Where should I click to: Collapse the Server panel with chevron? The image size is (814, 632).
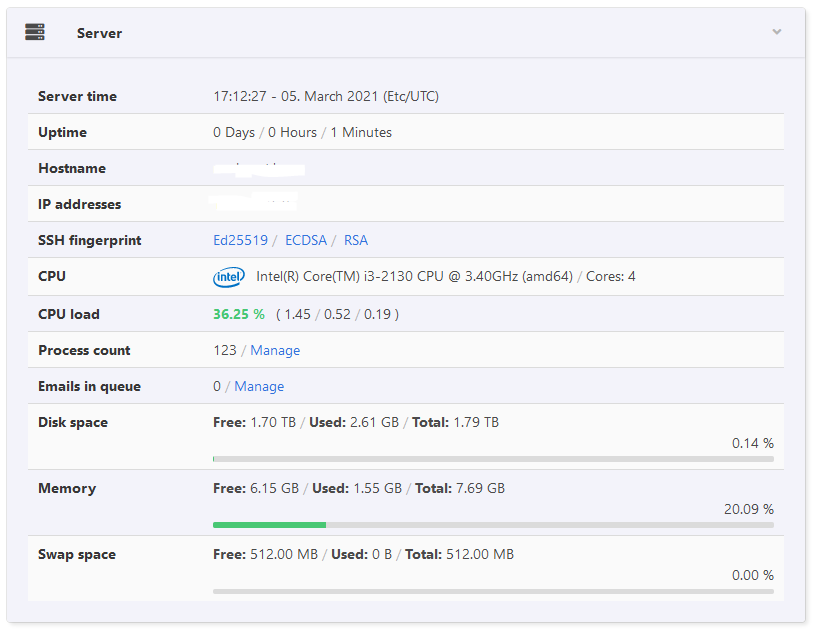[x=776, y=32]
